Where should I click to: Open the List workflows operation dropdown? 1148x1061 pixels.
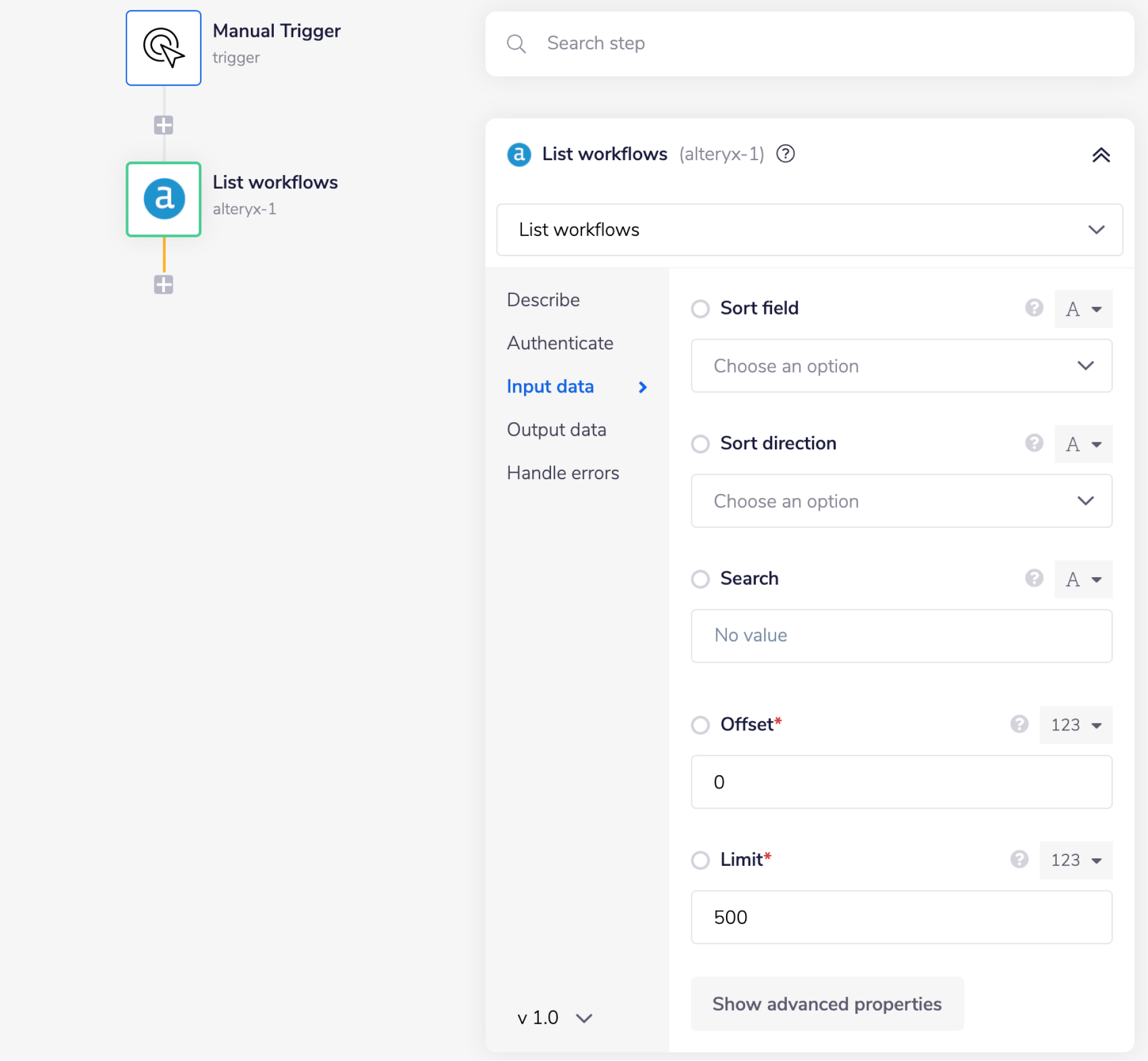pyautogui.click(x=809, y=230)
